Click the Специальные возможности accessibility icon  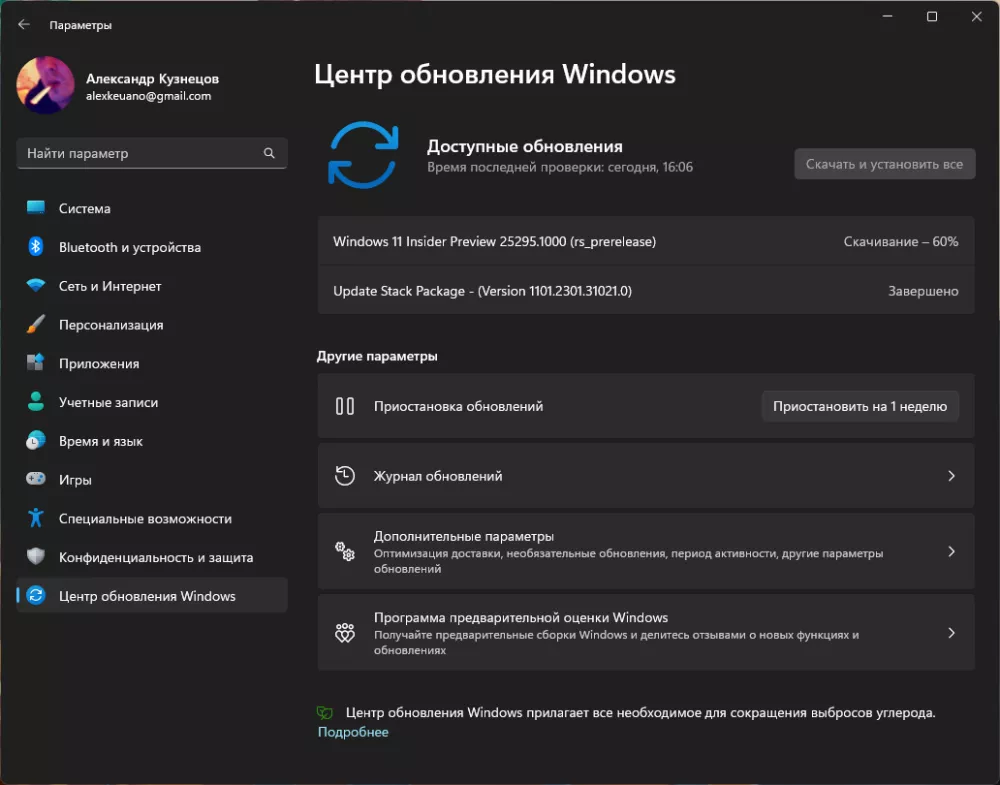(x=36, y=518)
